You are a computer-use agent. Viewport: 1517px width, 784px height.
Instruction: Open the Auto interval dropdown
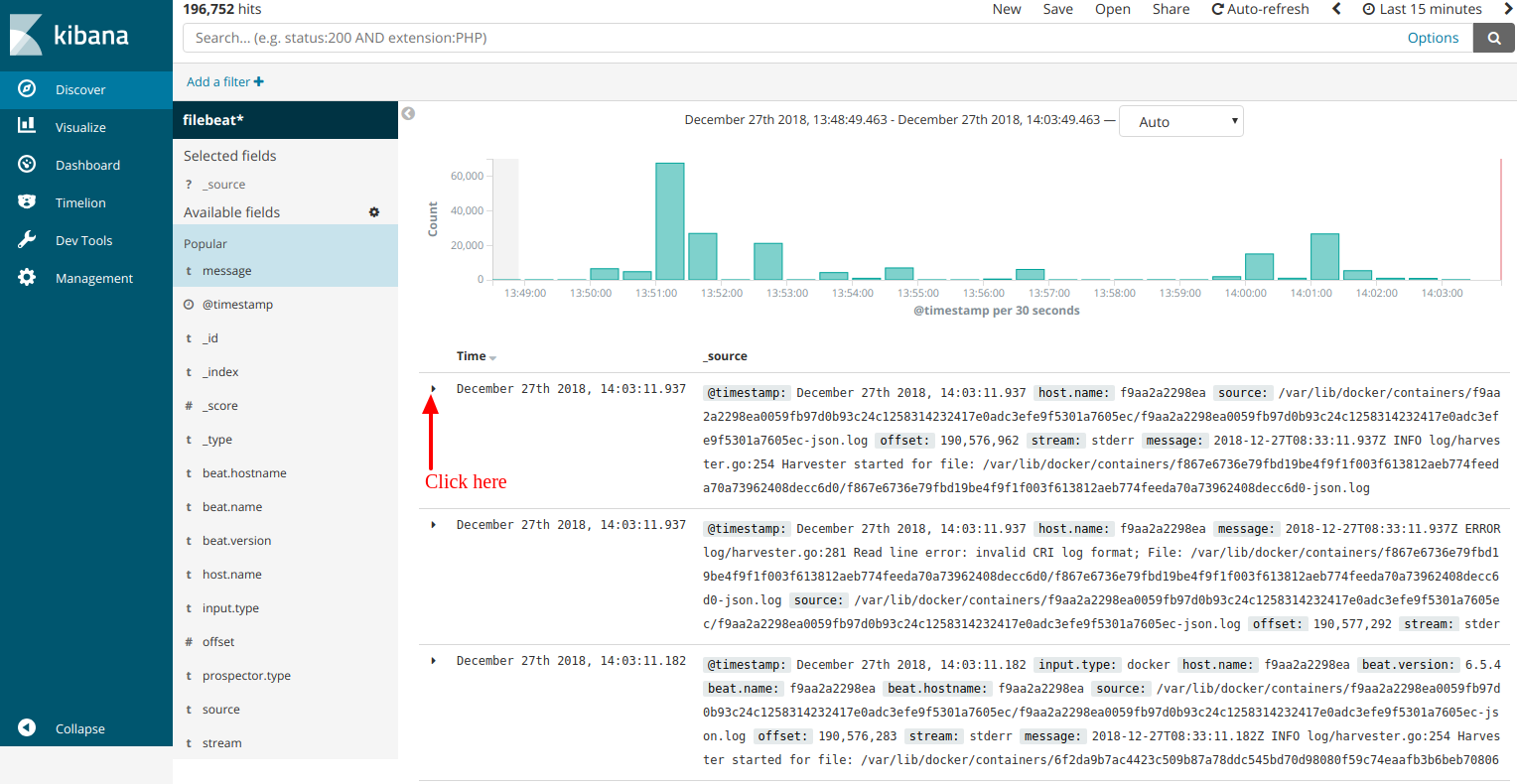tap(1180, 121)
